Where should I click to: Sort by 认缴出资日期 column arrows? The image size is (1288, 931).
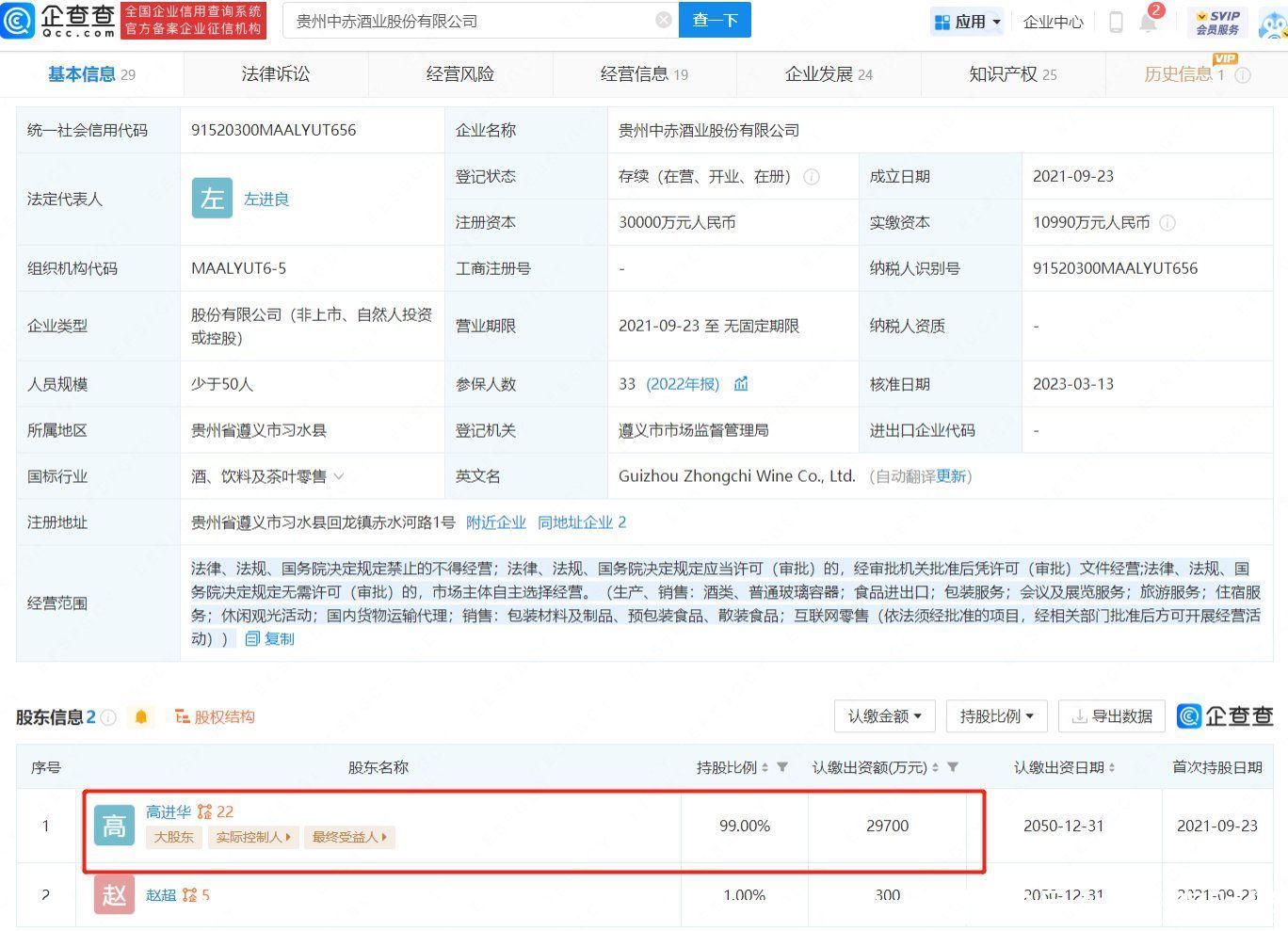1112,767
